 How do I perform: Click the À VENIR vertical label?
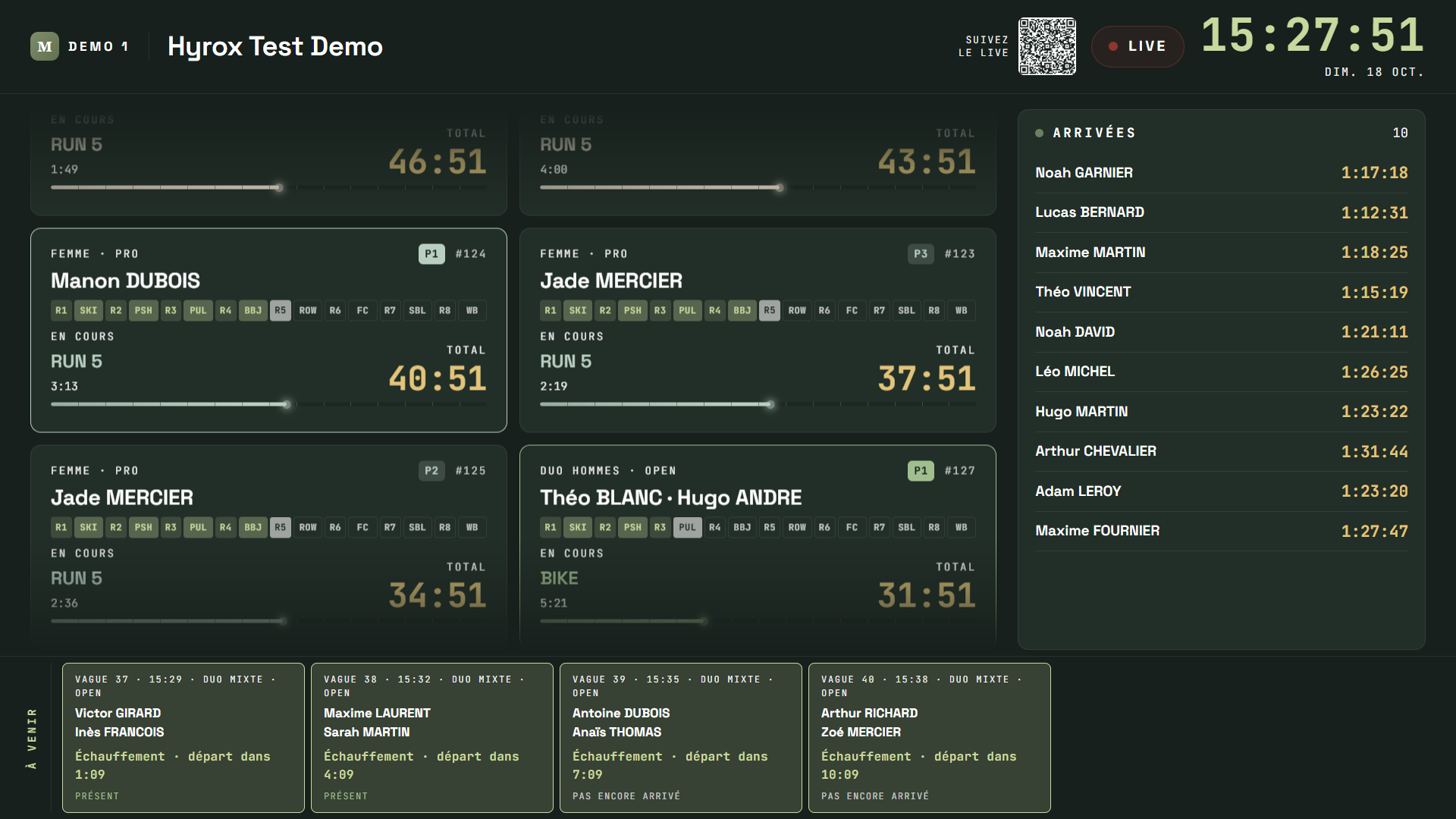point(31,739)
